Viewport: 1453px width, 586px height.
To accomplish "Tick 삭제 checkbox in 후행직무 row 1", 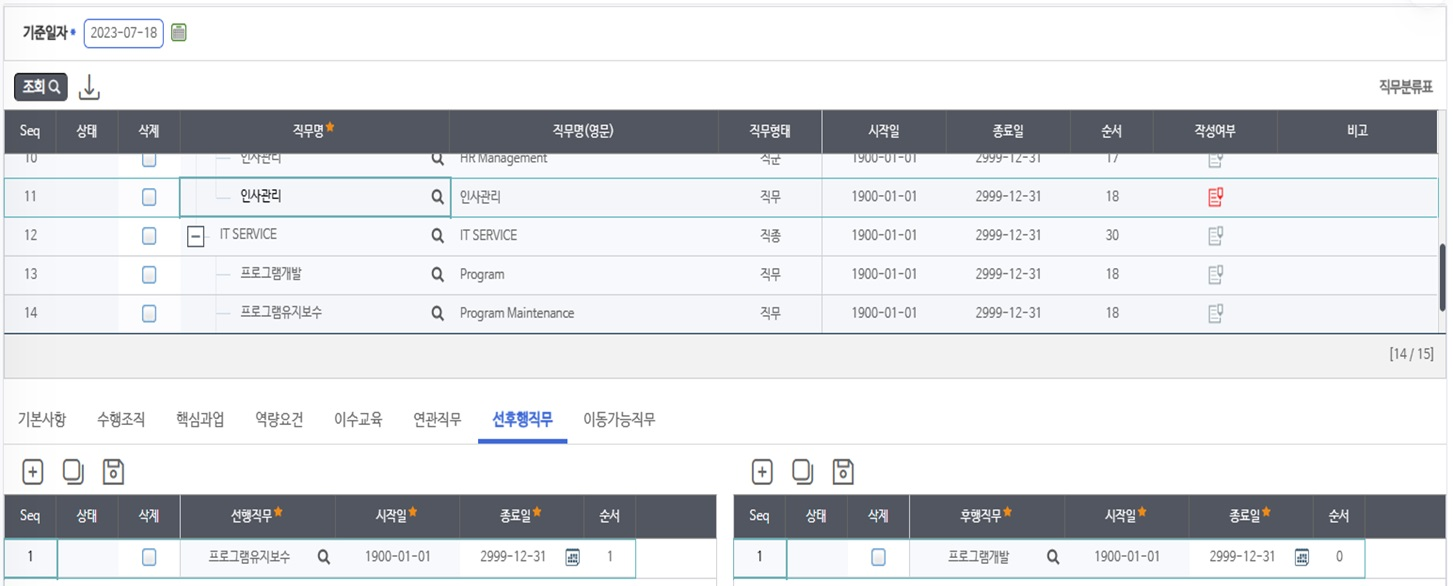I will click(x=878, y=558).
